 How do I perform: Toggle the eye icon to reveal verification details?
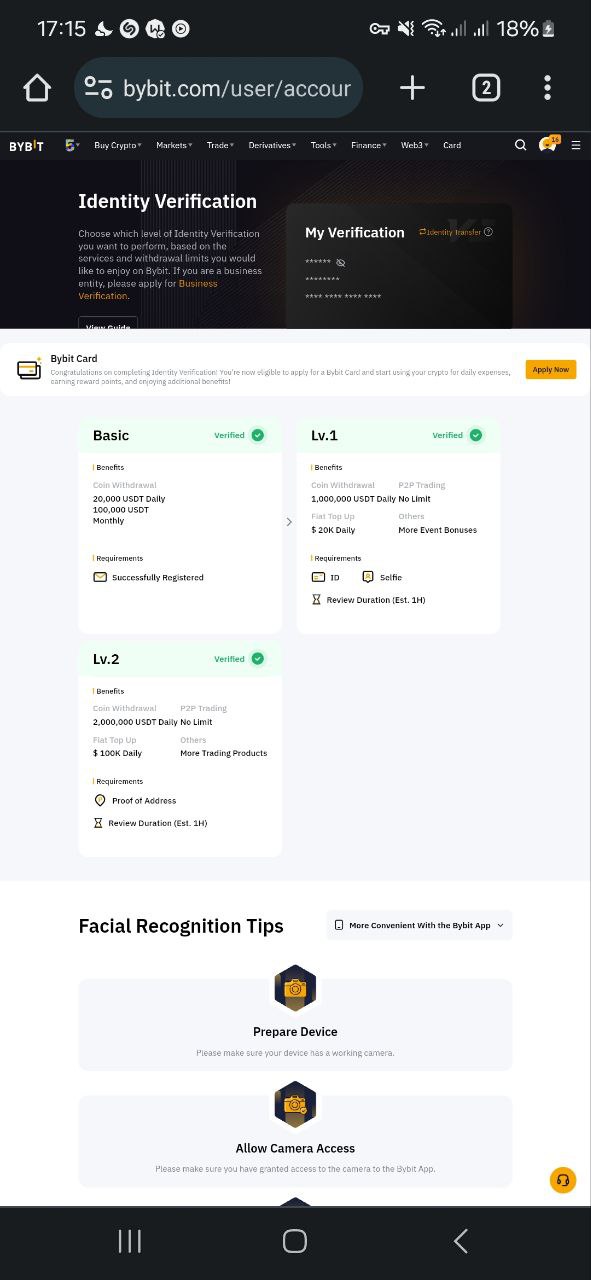(340, 262)
